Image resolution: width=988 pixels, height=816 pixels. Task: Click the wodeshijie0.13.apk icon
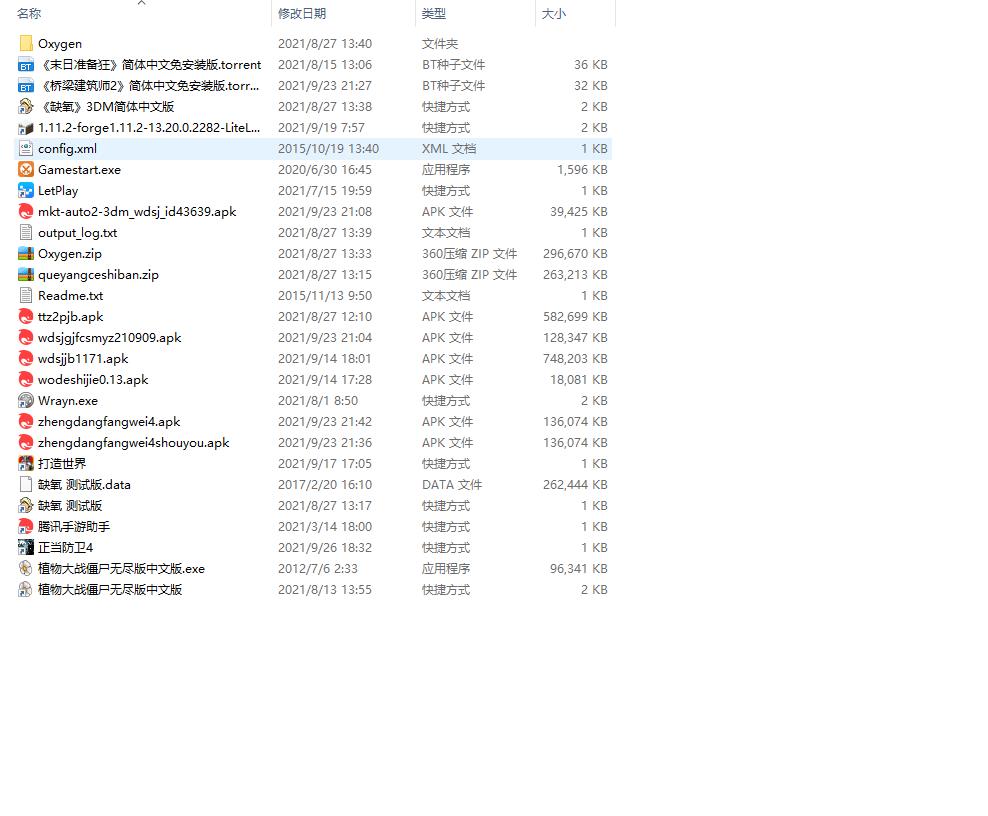pyautogui.click(x=26, y=379)
